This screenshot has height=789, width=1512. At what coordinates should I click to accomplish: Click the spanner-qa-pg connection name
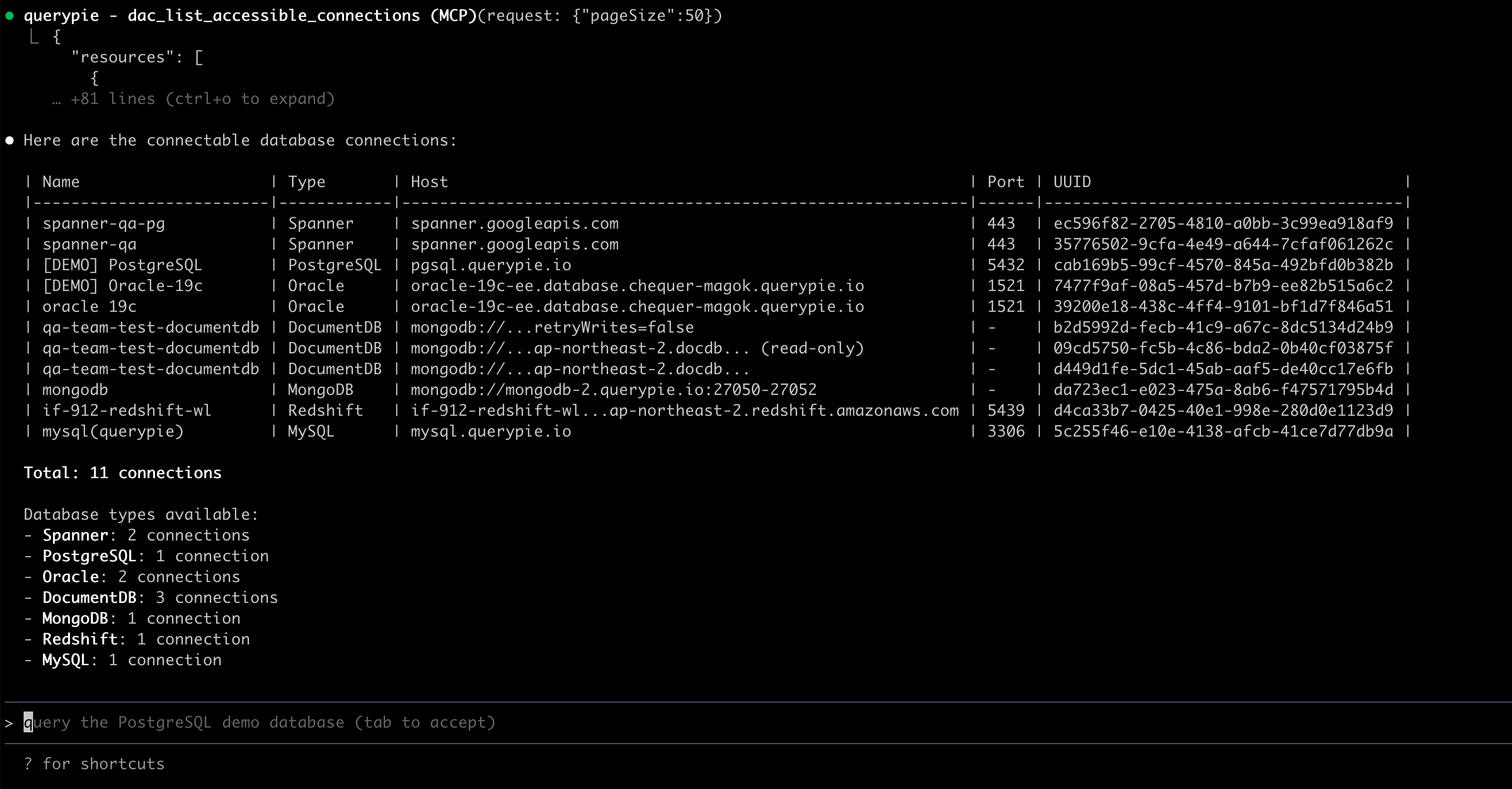103,223
